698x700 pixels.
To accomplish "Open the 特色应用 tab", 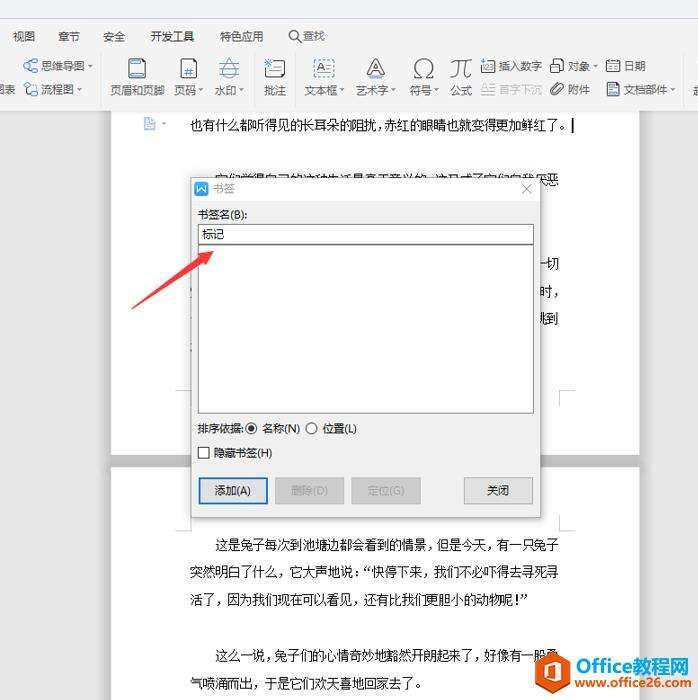I will (241, 36).
